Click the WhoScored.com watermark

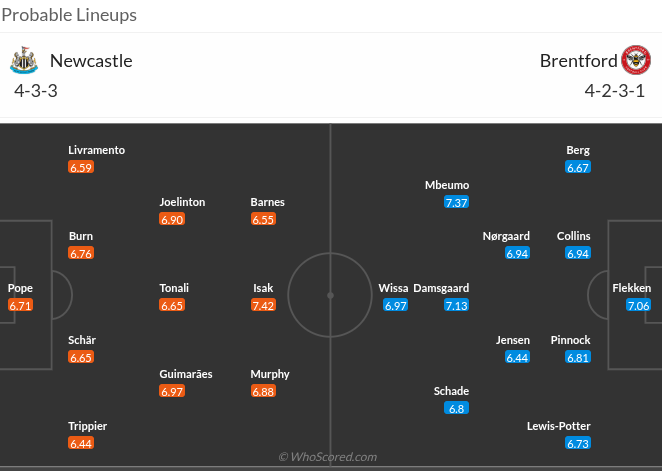(x=328, y=457)
